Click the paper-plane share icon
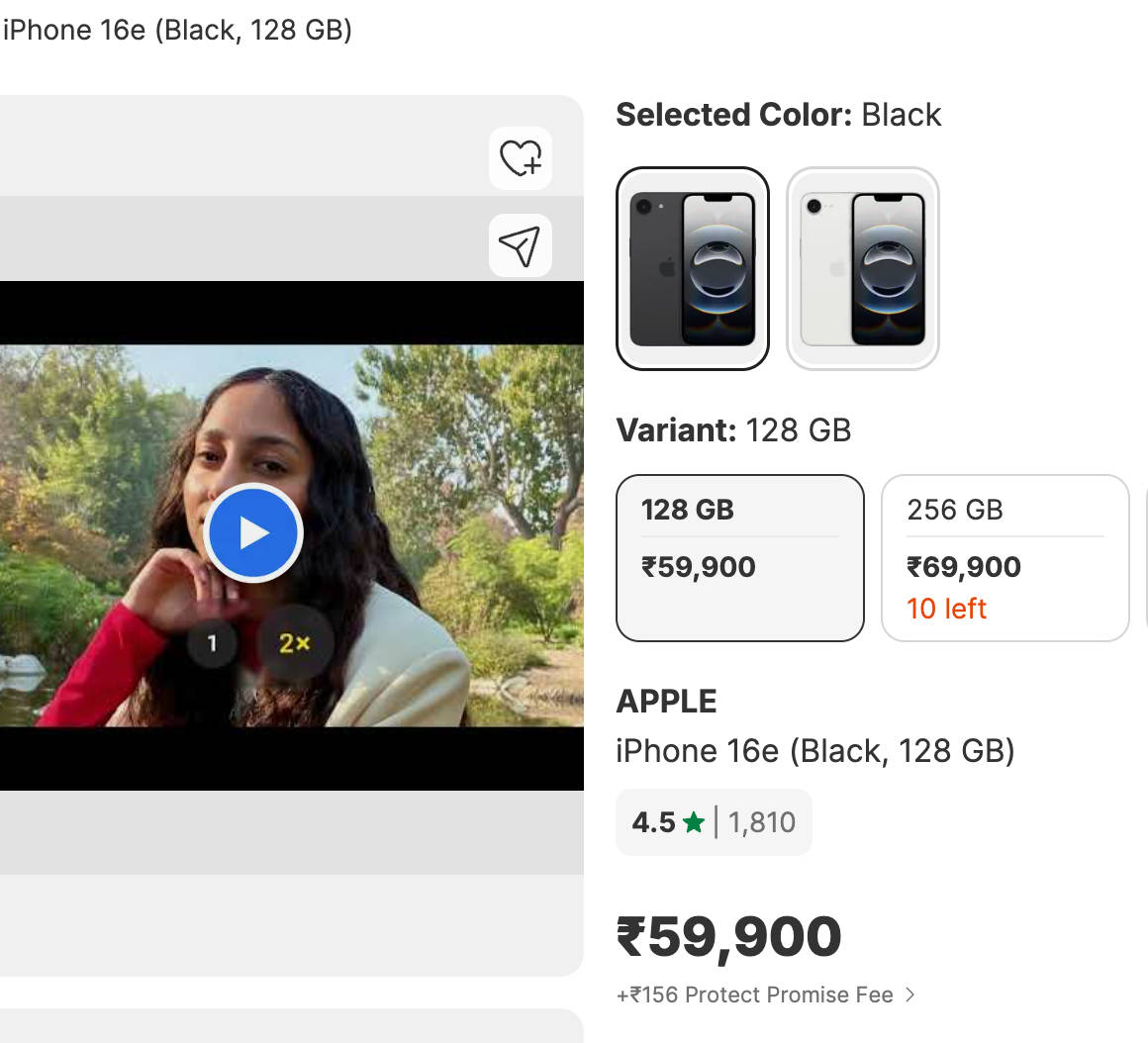The image size is (1148, 1043). tap(521, 245)
